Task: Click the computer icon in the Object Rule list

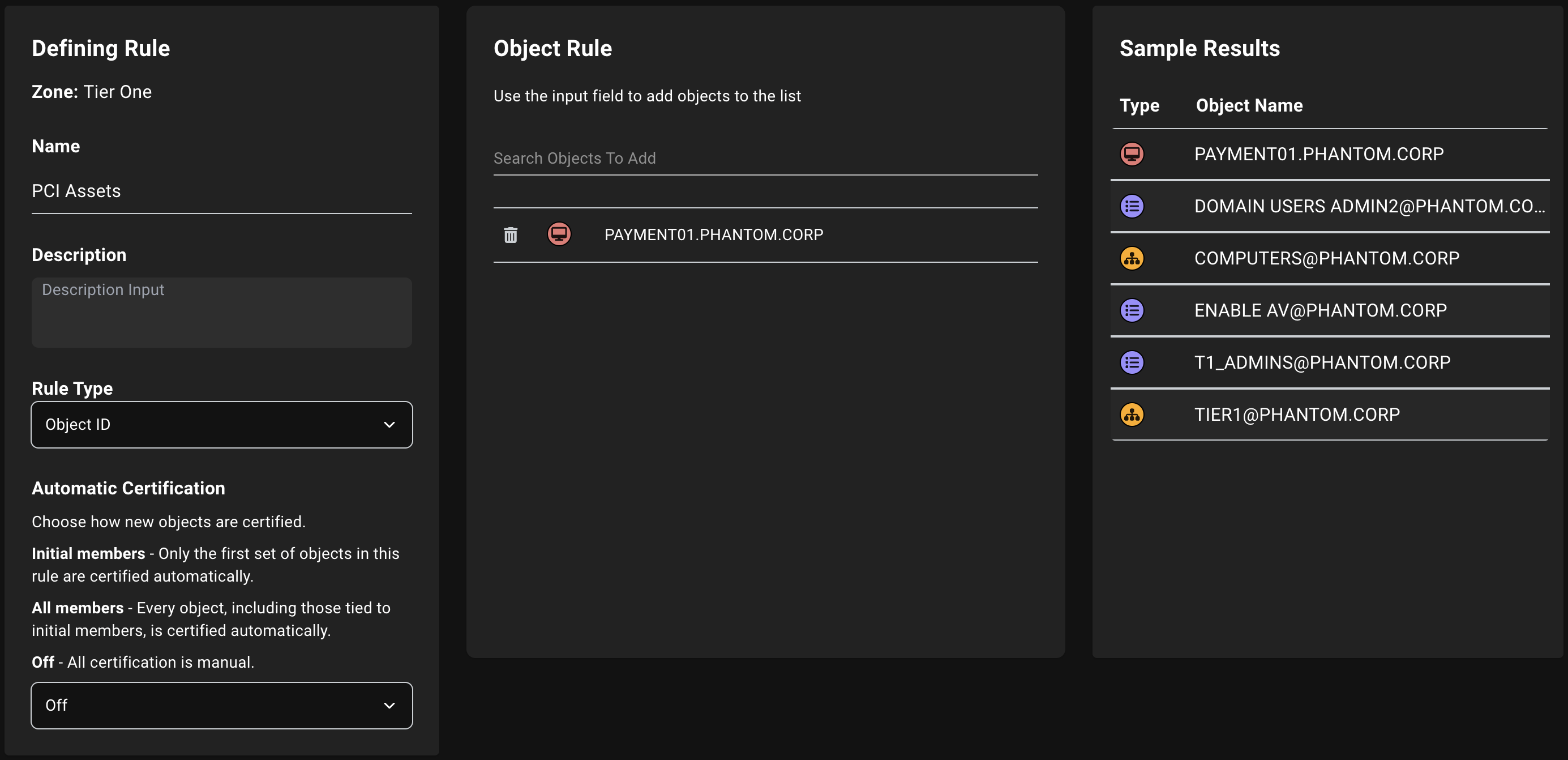Action: pyautogui.click(x=559, y=234)
